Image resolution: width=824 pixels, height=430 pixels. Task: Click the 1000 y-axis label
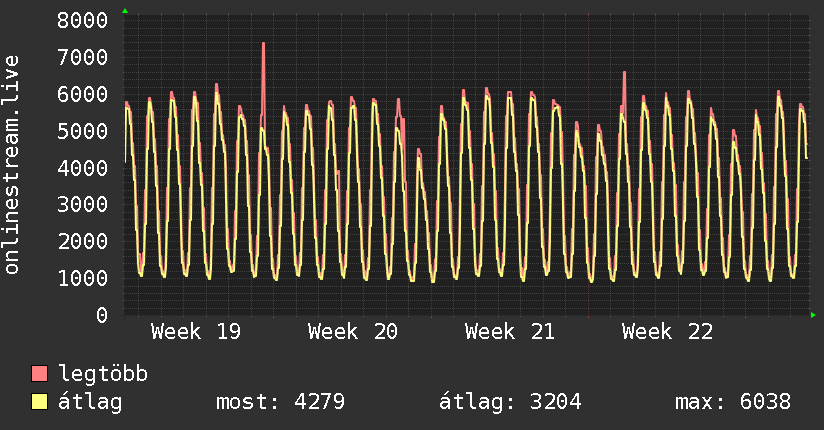(x=83, y=278)
